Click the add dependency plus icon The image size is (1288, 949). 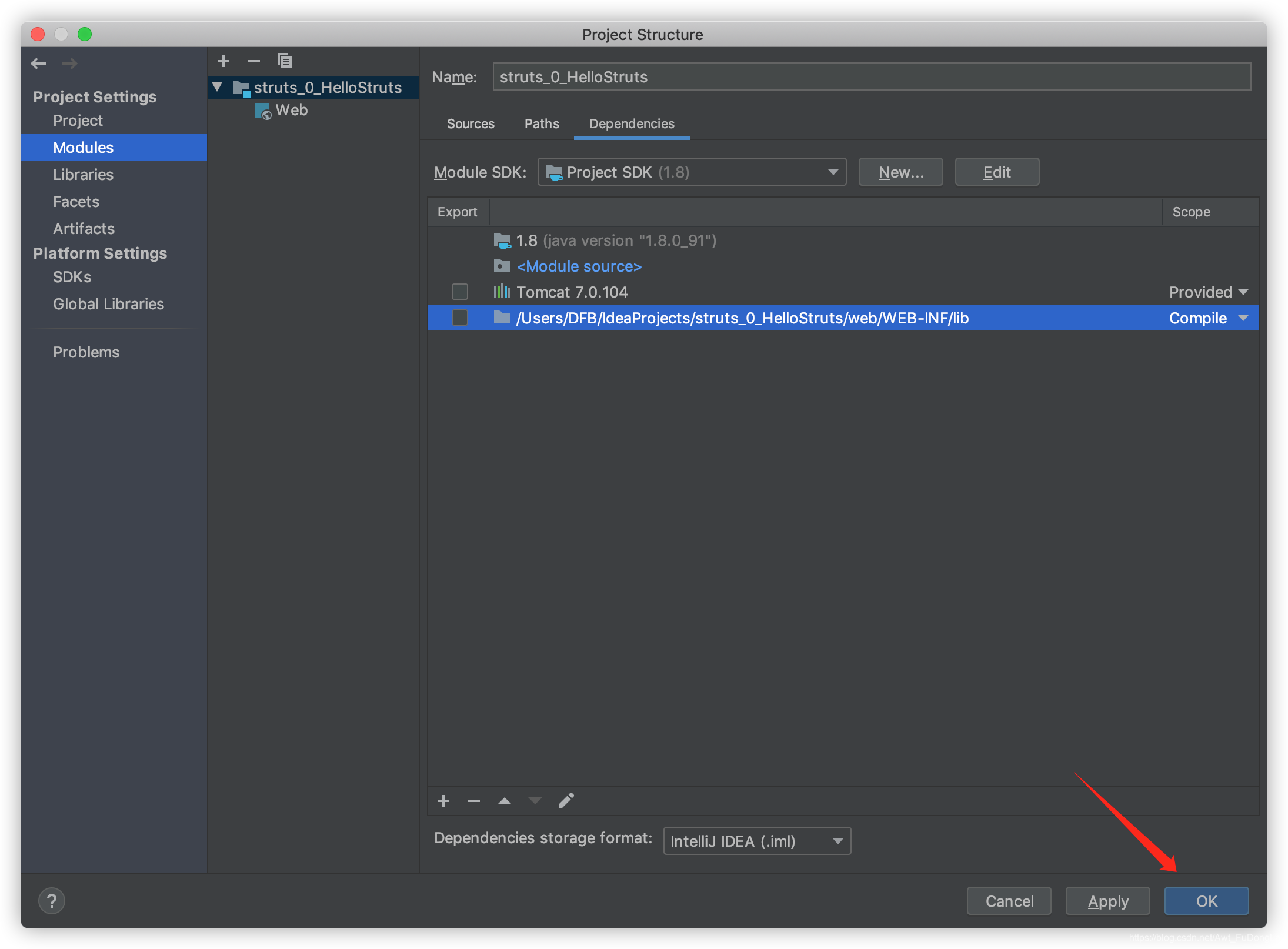tap(444, 800)
